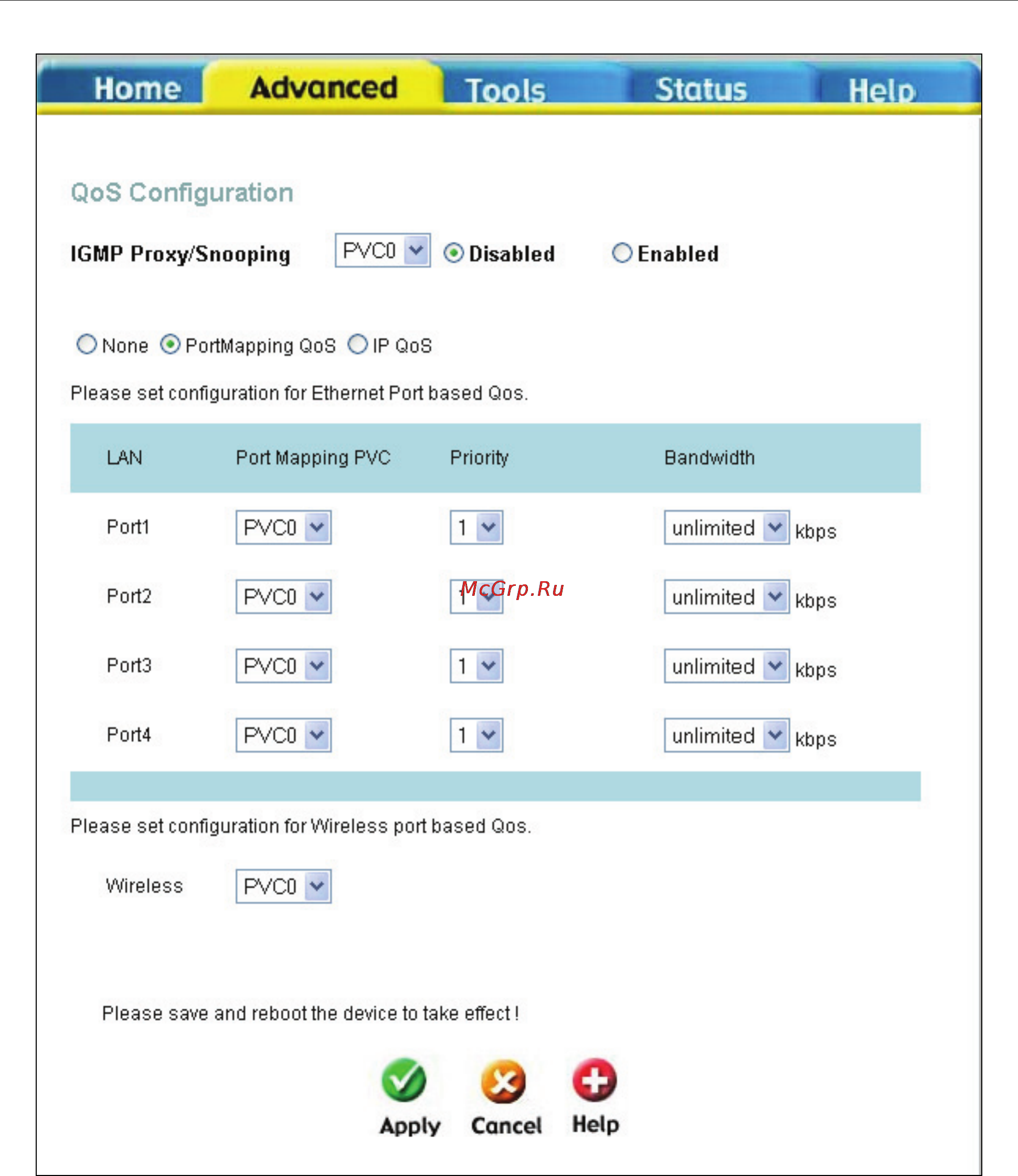Choose the PortMapping QoS option
Image resolution: width=1018 pixels, height=1176 pixels.
click(x=170, y=344)
